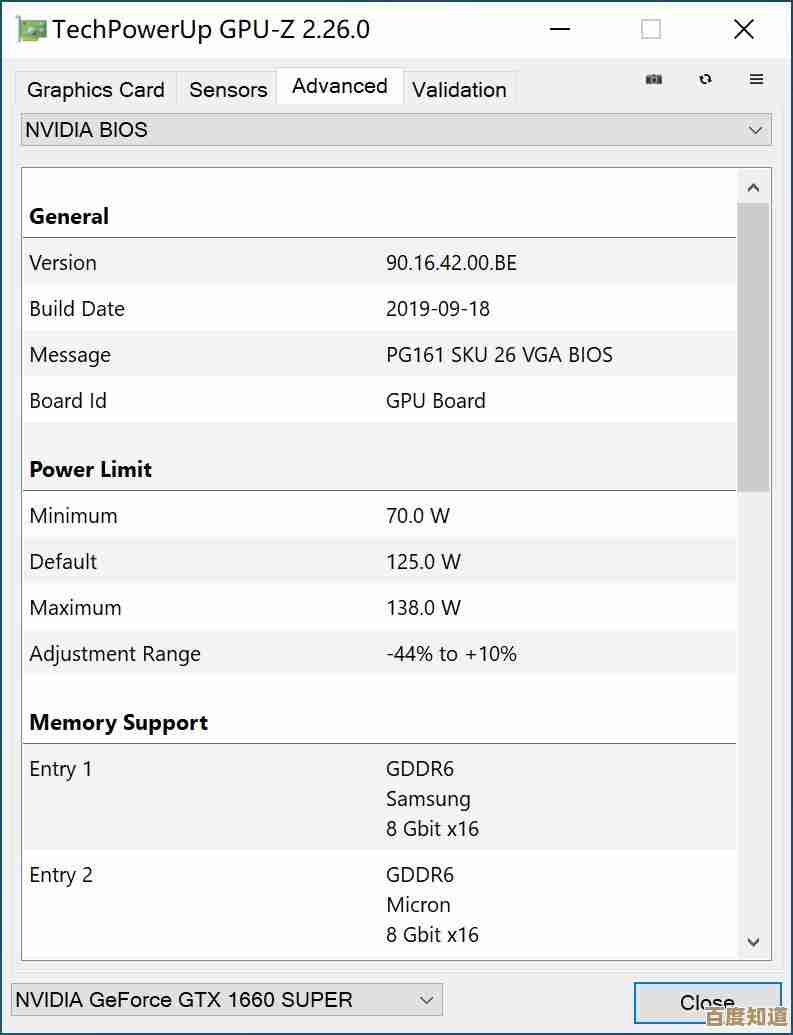
Task: Click the refresh icon
Action: tap(706, 79)
